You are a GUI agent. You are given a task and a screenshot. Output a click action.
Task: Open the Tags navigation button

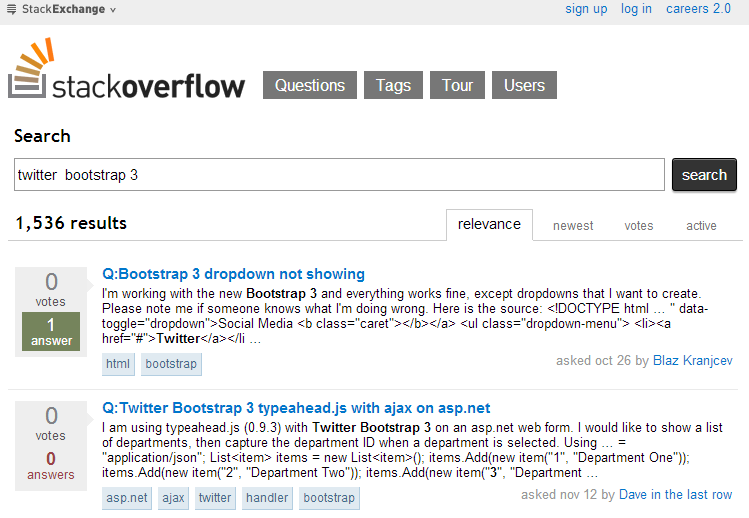point(393,85)
